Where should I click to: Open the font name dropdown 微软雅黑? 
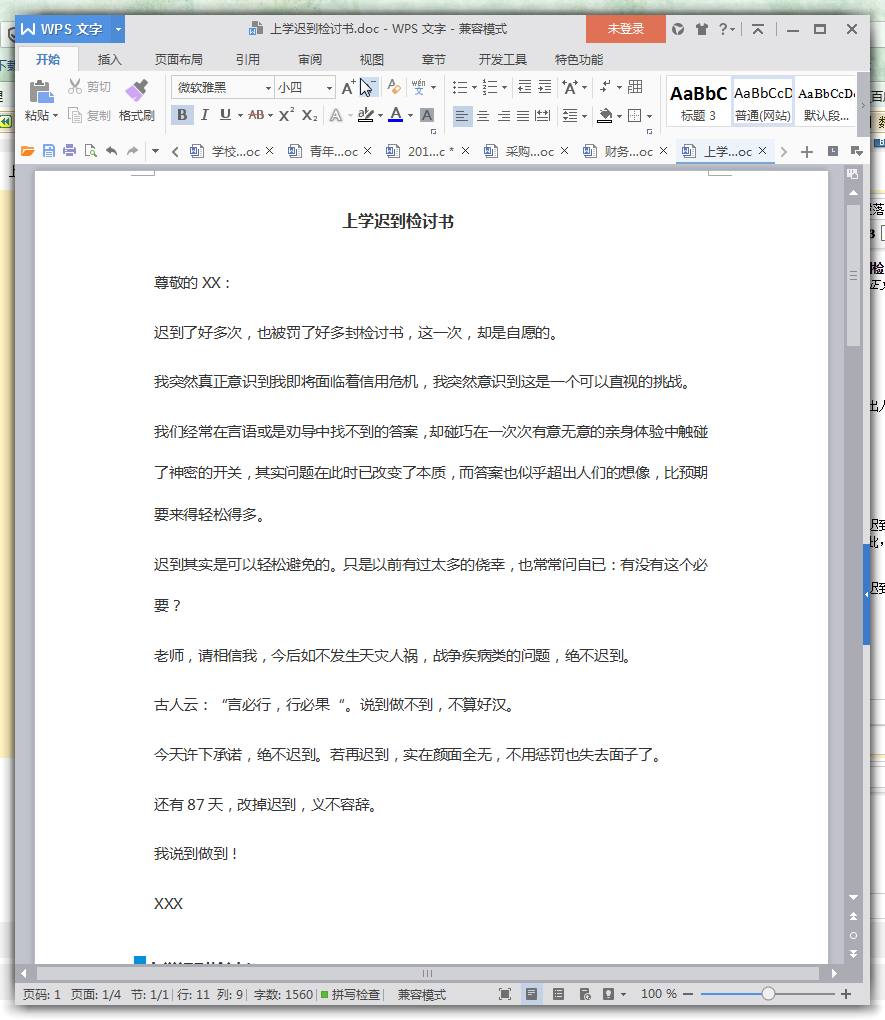pos(222,87)
